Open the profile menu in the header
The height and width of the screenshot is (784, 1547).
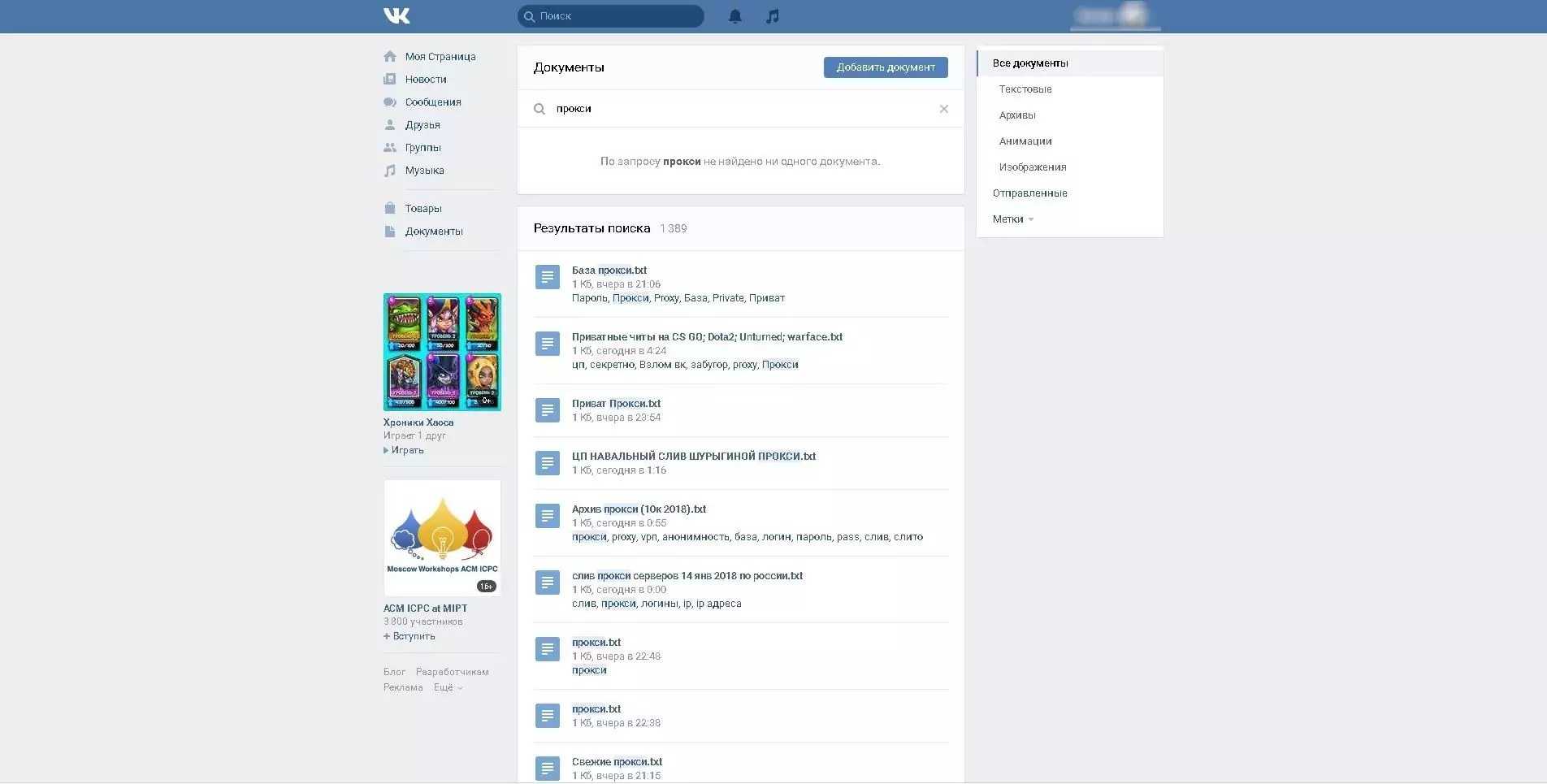(x=1115, y=16)
